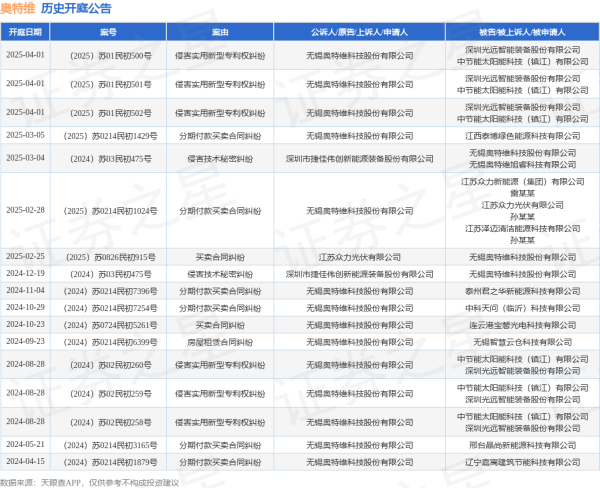Click the 公诉人/原告/上诉人/申请人 column header

tap(359, 32)
